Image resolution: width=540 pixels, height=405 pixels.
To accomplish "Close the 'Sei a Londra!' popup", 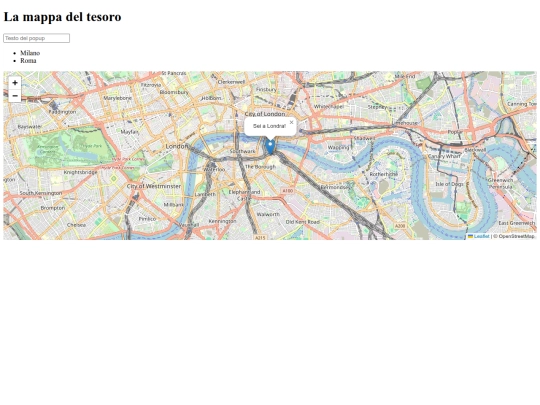I will click(x=291, y=122).
